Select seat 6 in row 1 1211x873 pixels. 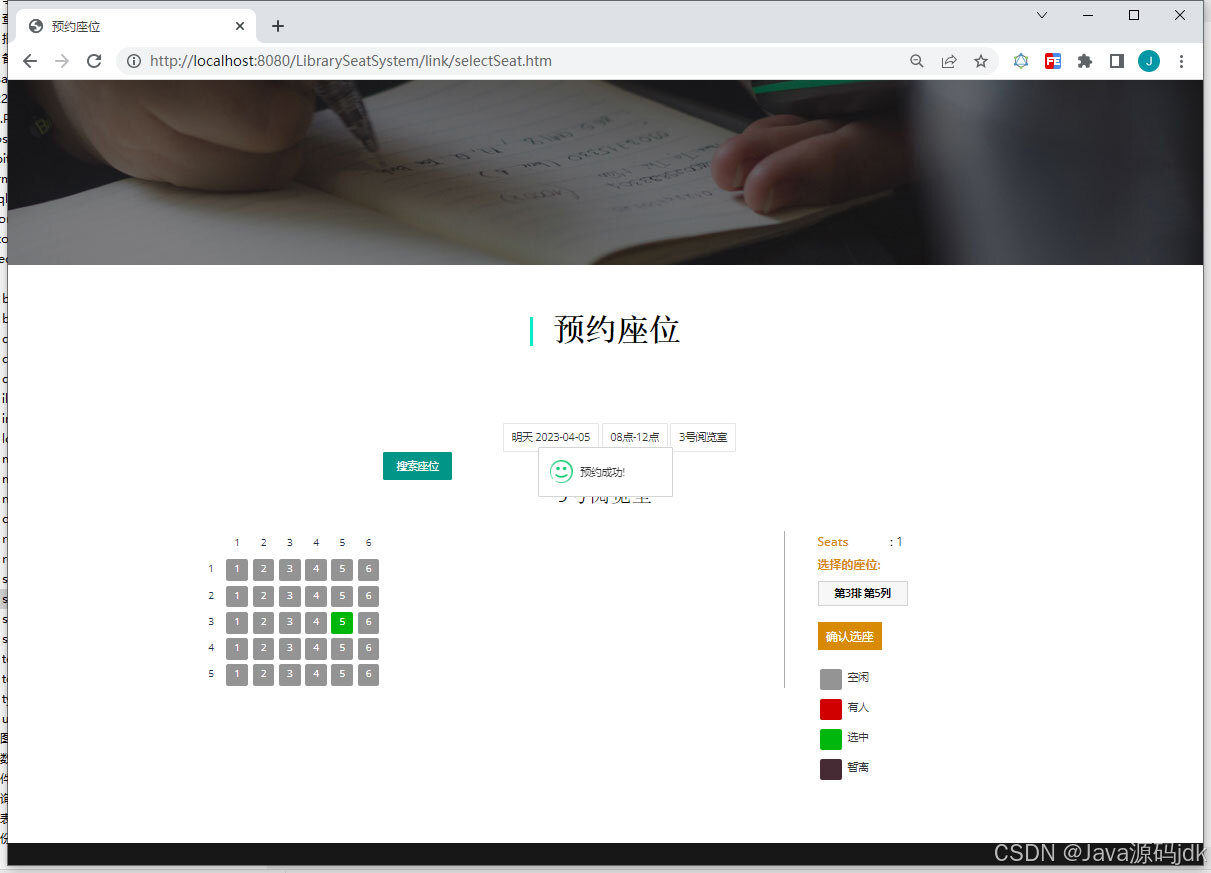click(x=368, y=570)
